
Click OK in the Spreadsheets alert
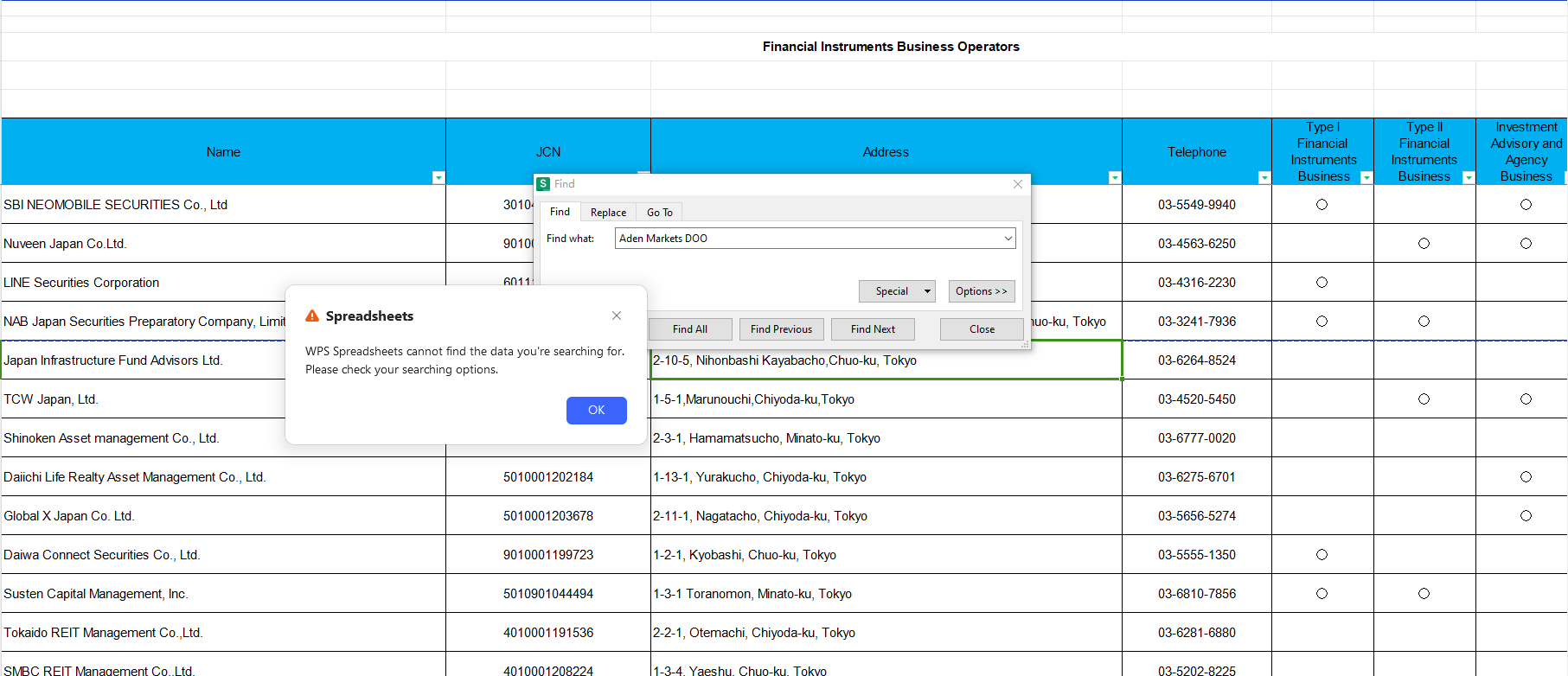pyautogui.click(x=596, y=410)
